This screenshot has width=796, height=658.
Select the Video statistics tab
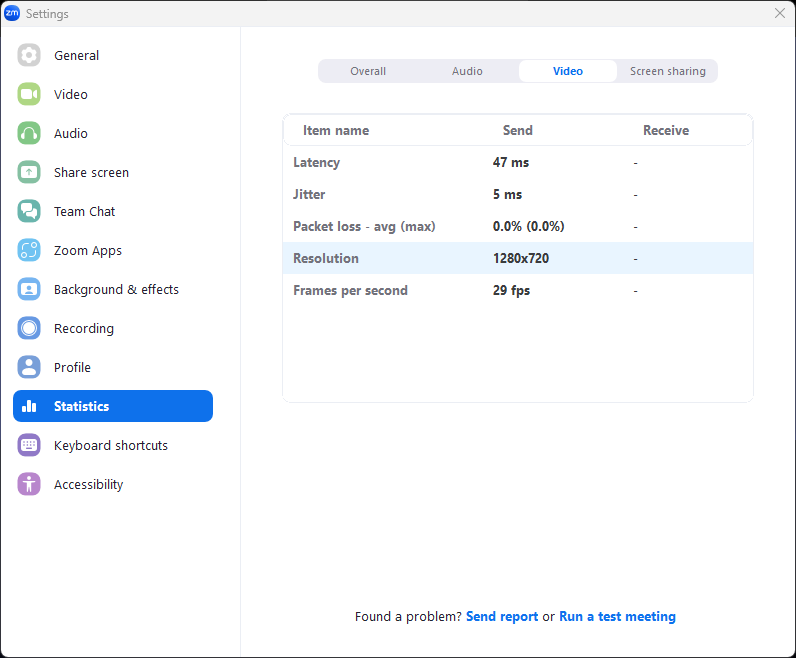tap(567, 71)
